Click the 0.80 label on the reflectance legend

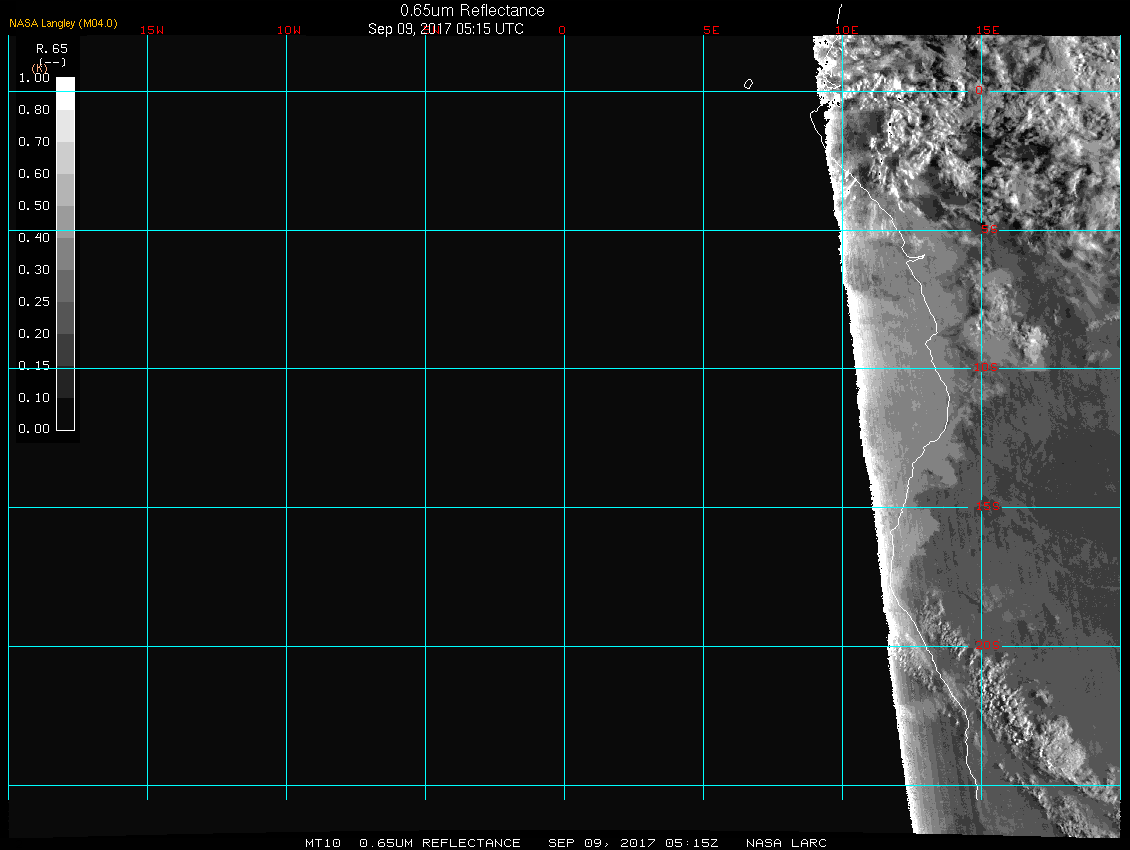click(x=34, y=110)
